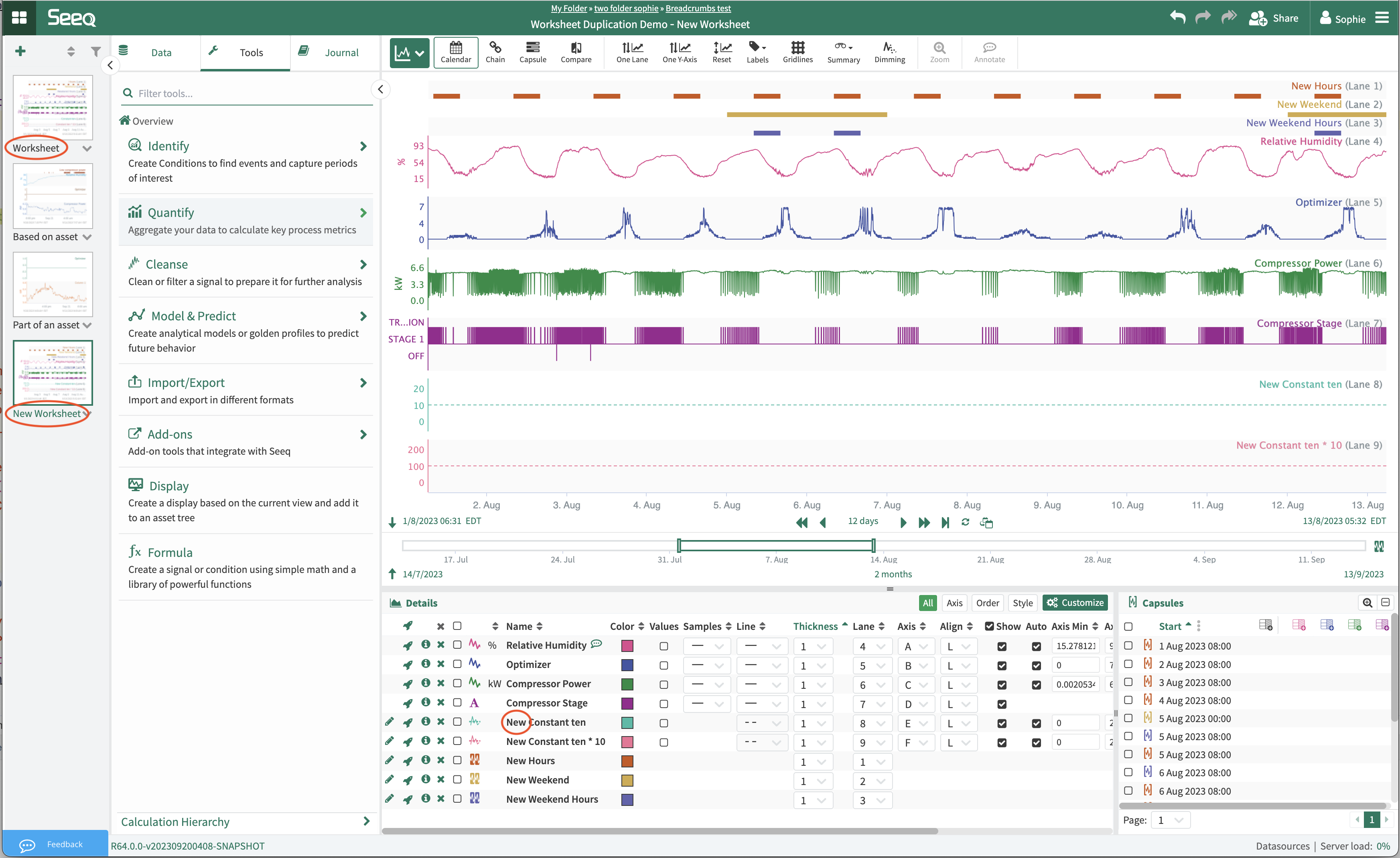
Task: Open the Seeq home grid icon
Action: (x=19, y=18)
